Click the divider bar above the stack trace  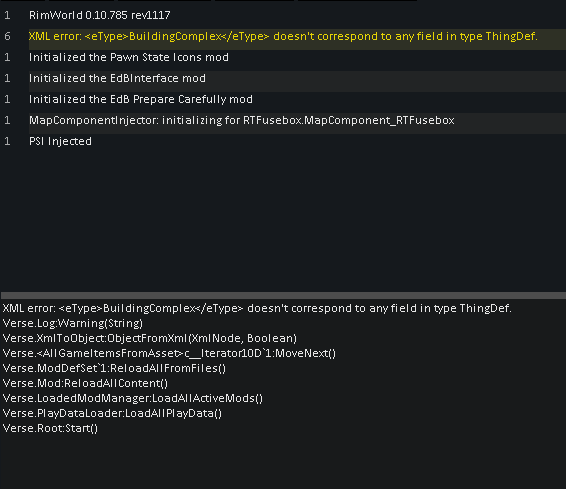pyautogui.click(x=283, y=296)
